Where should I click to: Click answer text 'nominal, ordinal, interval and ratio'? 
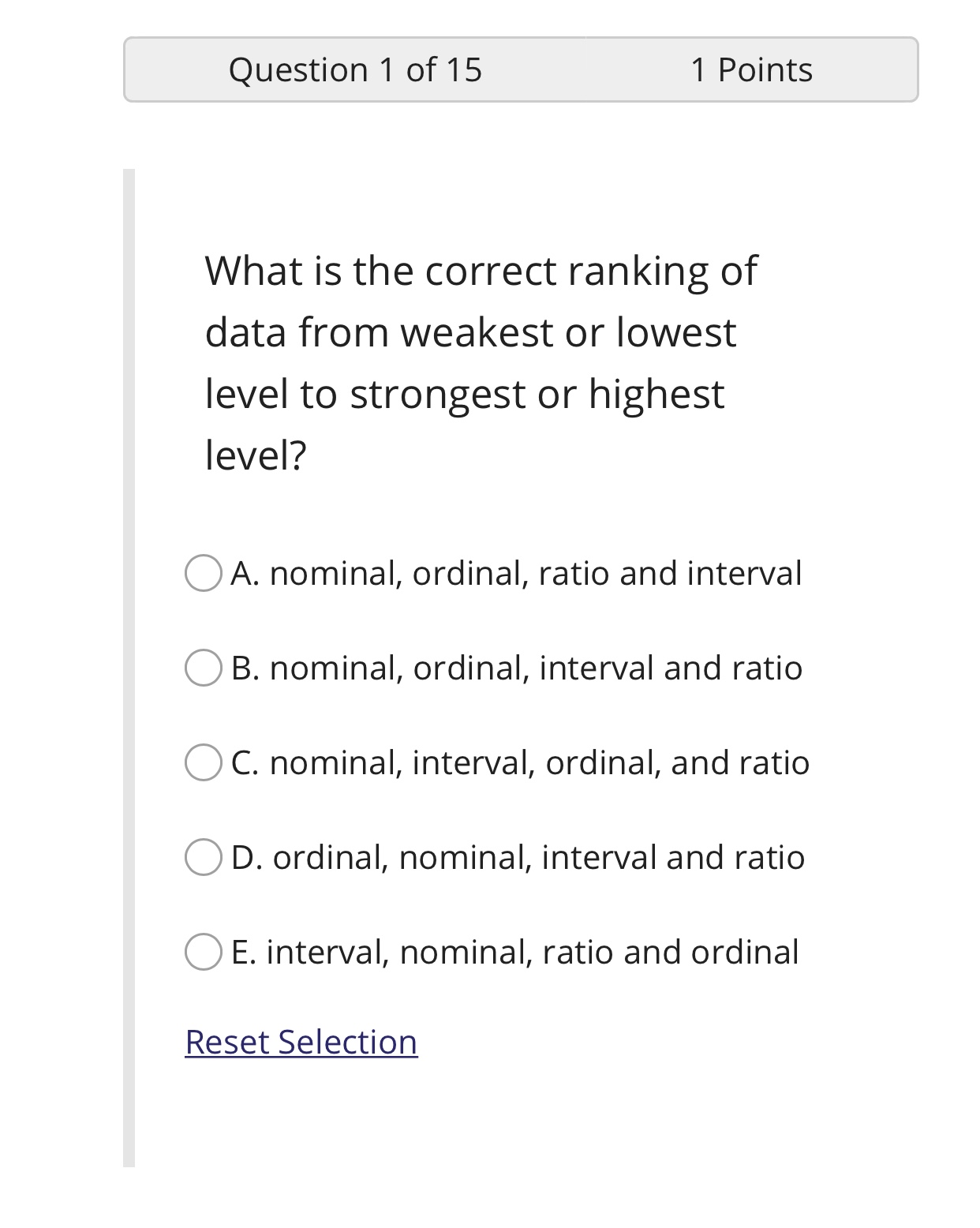click(536, 668)
